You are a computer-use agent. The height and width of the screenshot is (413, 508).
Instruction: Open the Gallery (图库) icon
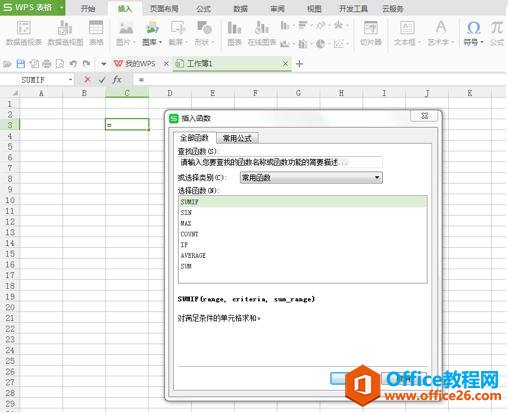click(x=152, y=28)
